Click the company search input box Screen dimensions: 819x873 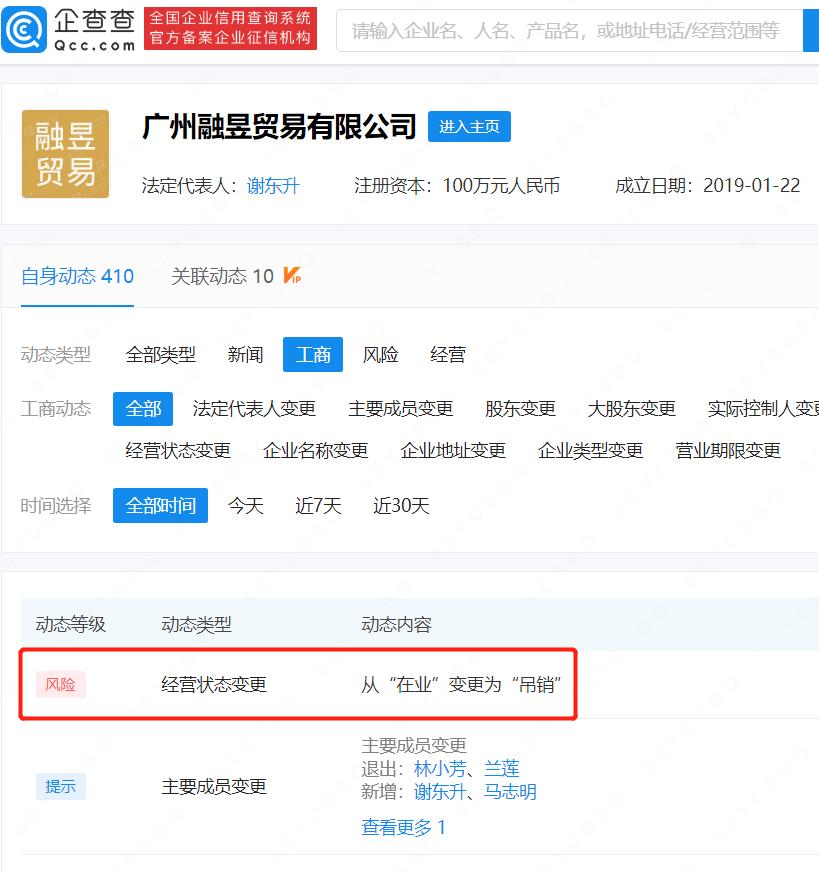(570, 31)
